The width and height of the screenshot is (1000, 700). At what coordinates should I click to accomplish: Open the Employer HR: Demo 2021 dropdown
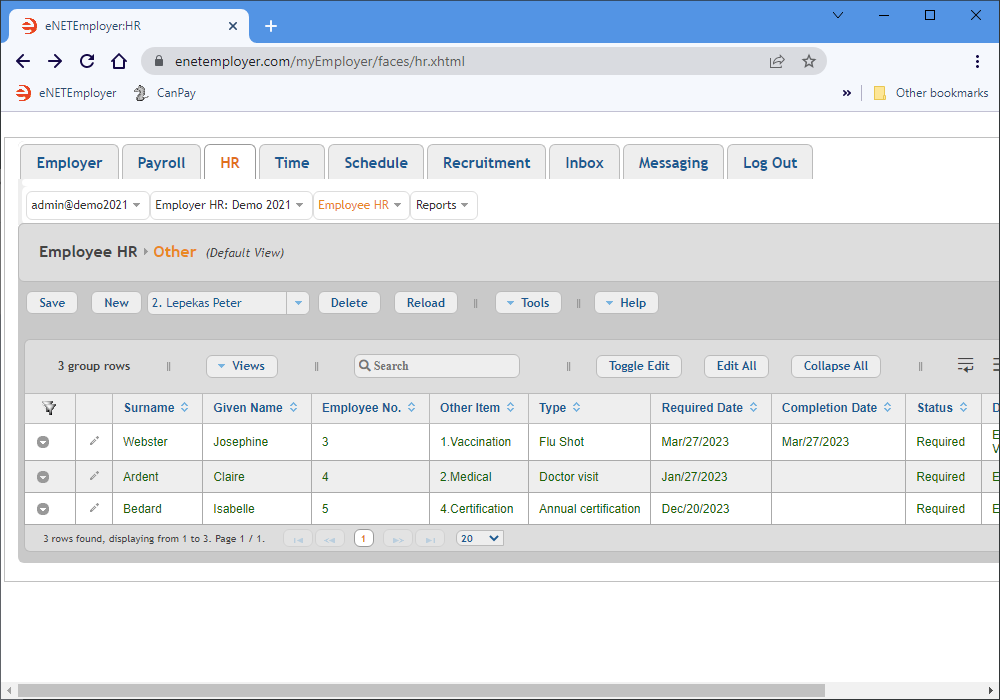(x=230, y=205)
